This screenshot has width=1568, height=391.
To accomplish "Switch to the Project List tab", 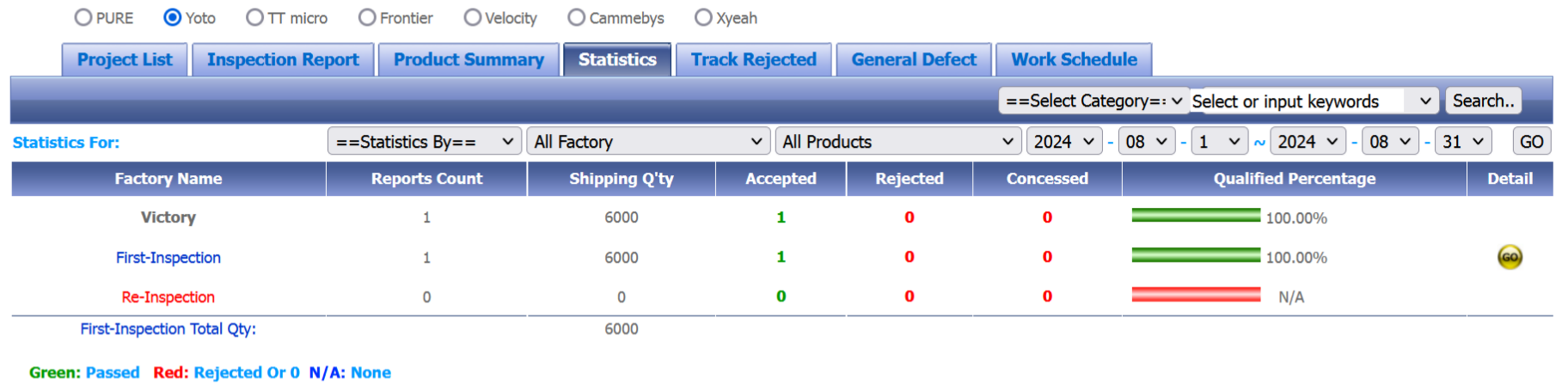I will click(x=125, y=60).
